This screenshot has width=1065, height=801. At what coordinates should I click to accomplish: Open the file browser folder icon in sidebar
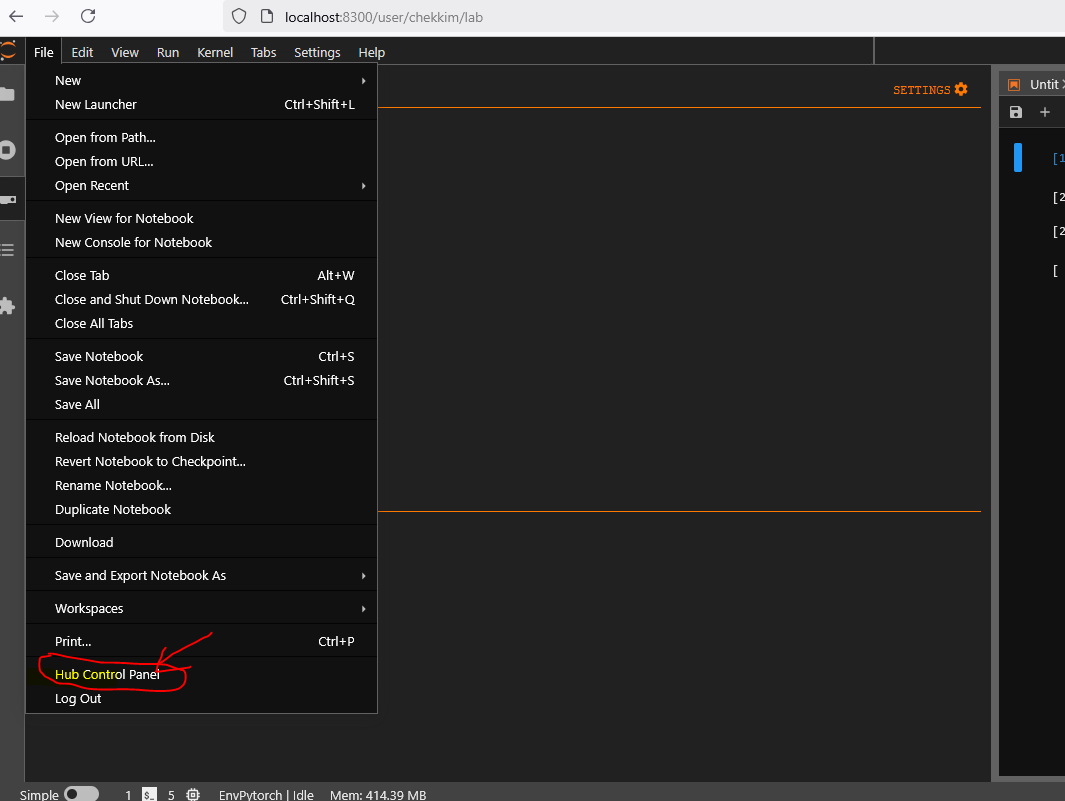click(x=7, y=95)
